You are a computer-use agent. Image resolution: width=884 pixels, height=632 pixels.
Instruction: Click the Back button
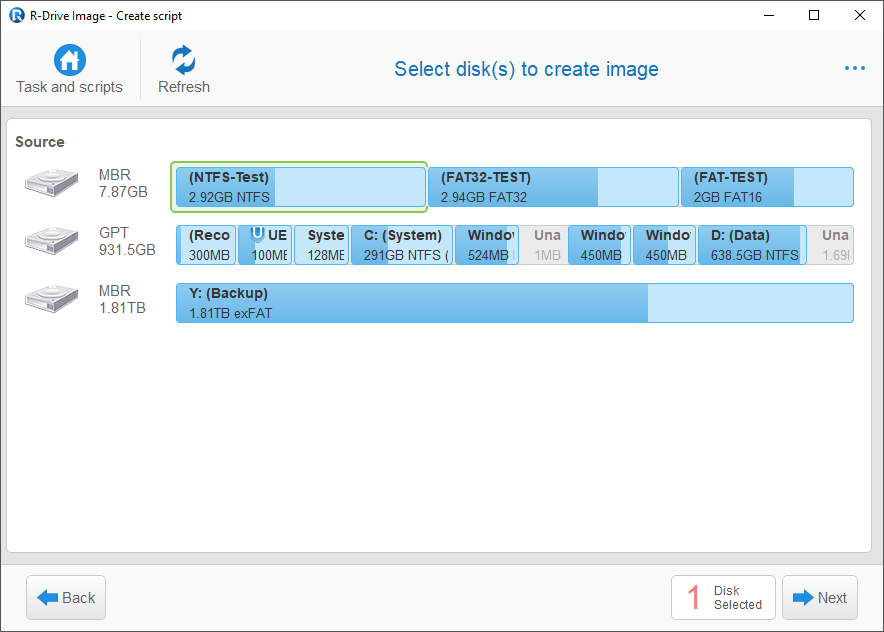[x=66, y=598]
